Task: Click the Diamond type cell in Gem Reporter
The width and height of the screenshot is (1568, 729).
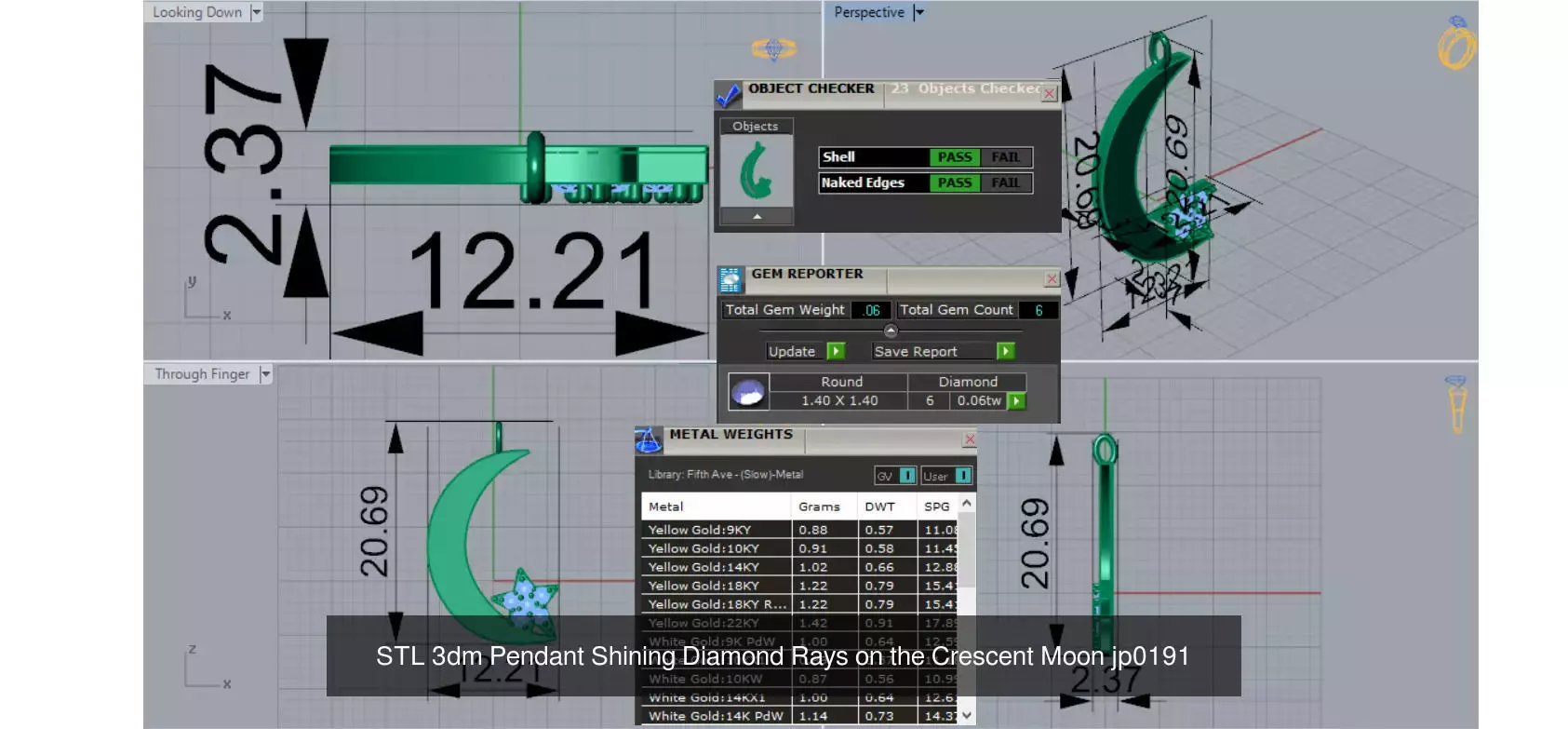Action: (x=968, y=382)
